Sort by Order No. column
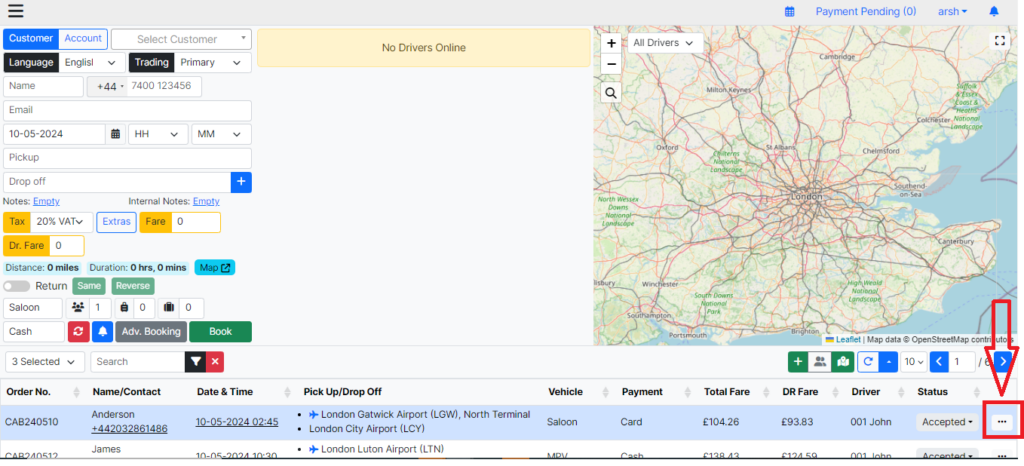Image resolution: width=1024 pixels, height=466 pixels. (x=76, y=392)
